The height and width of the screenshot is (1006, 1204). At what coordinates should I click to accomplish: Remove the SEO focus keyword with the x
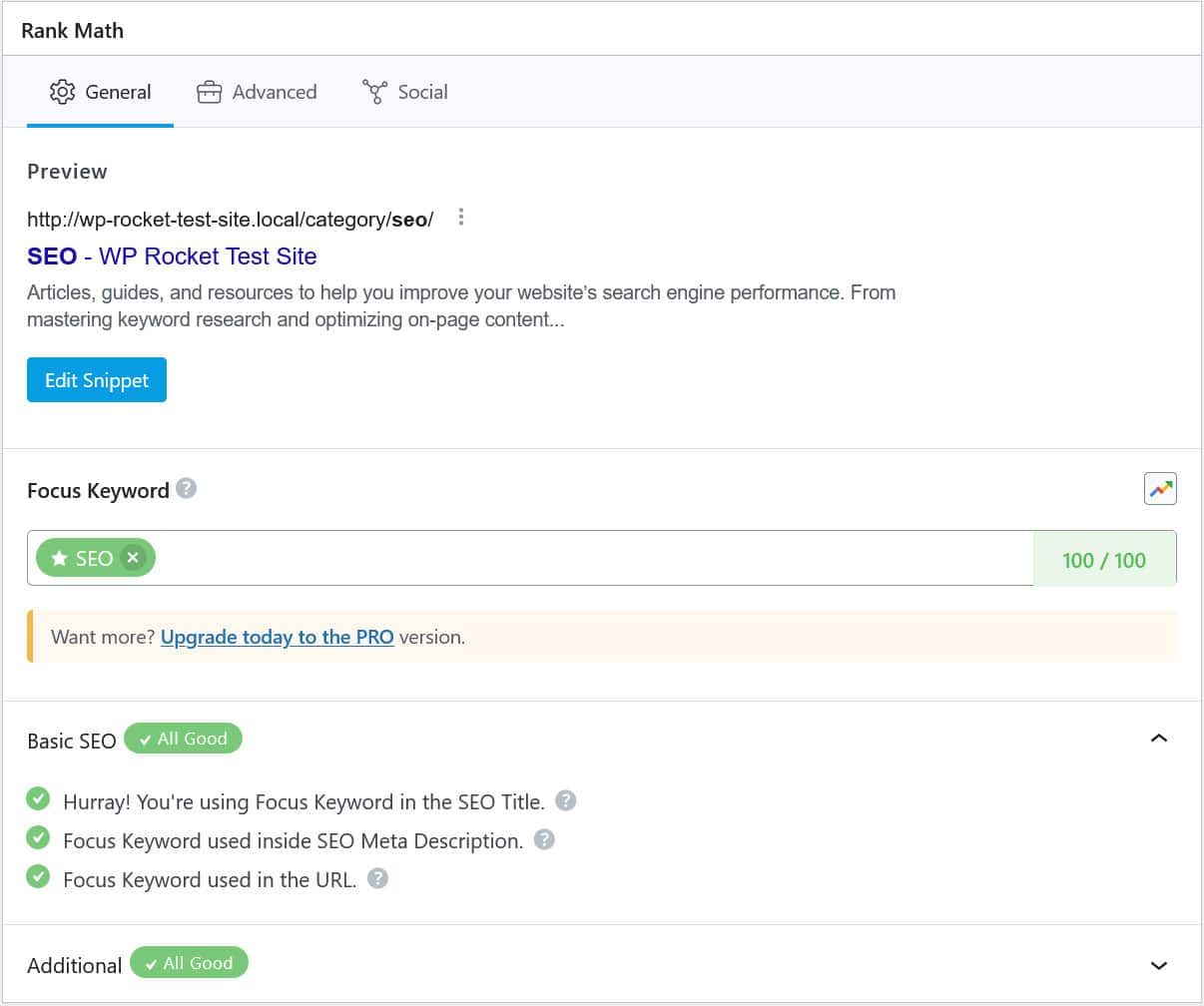click(x=132, y=558)
